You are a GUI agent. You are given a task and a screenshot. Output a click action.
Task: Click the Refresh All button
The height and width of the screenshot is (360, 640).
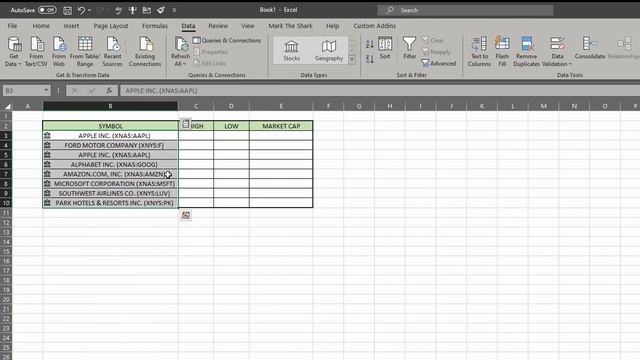tap(180, 51)
